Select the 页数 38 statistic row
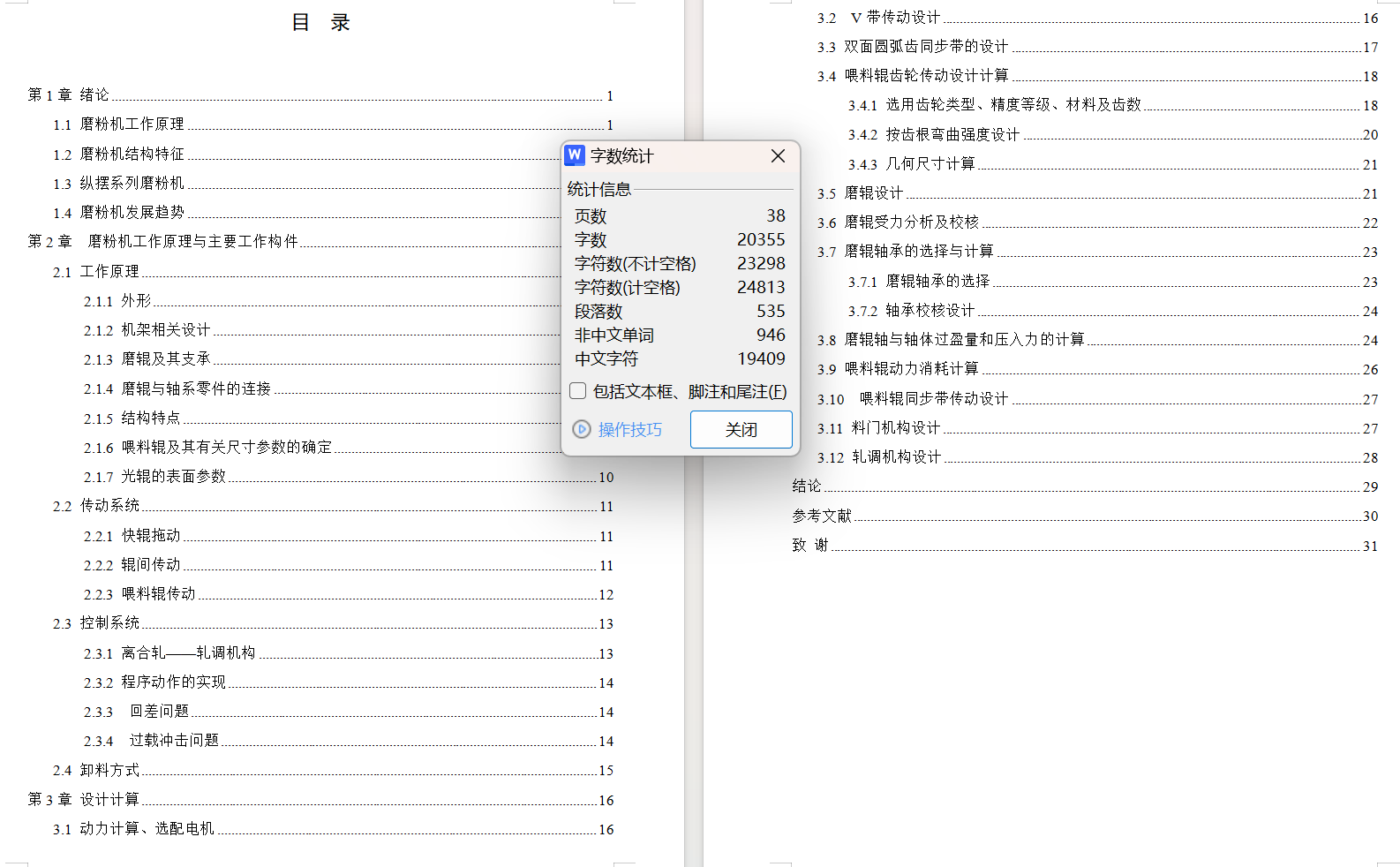Screen dimensions: 1400x867 pos(680,216)
